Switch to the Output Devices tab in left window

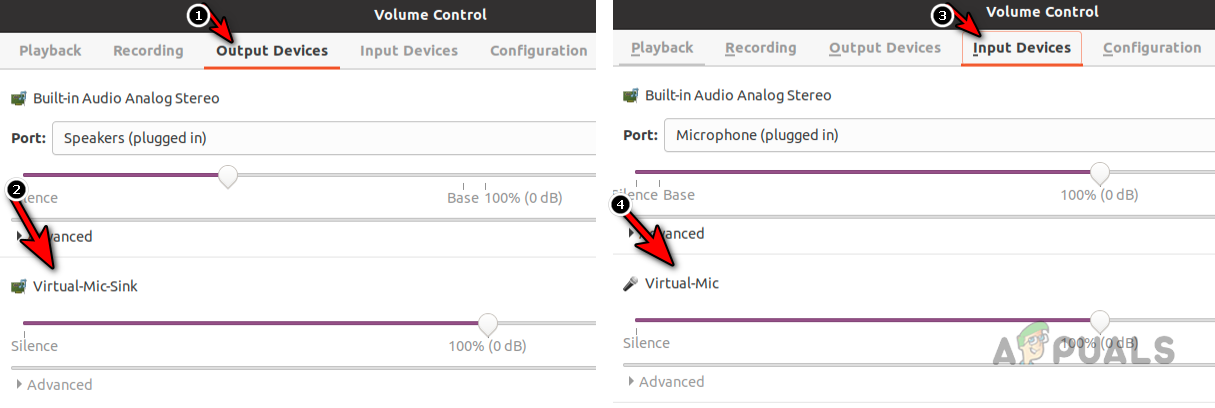272,51
